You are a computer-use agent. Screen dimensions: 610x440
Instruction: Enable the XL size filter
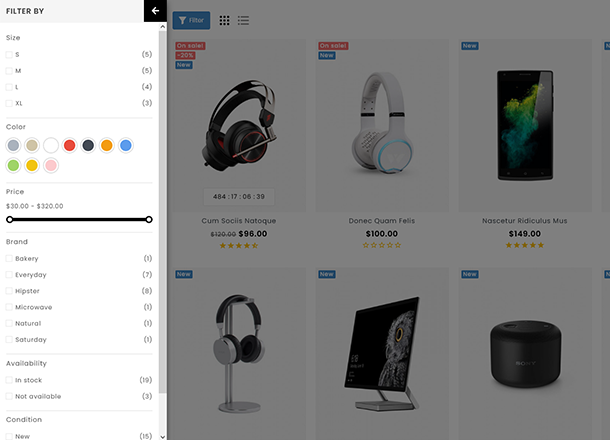[x=9, y=103]
